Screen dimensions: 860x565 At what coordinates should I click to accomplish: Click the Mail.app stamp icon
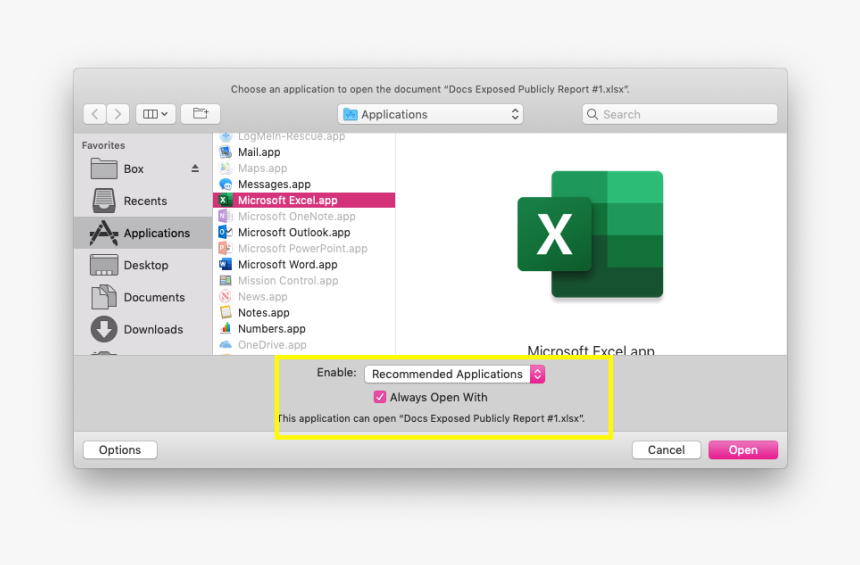pos(225,152)
